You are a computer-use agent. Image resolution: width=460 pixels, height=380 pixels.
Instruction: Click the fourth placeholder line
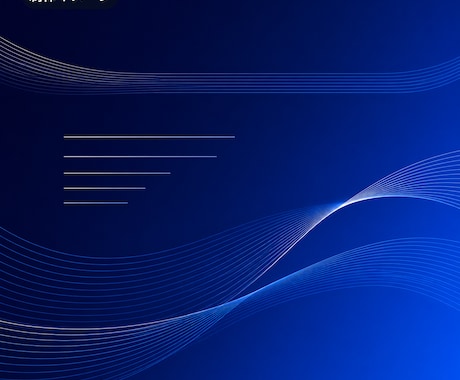tap(105, 188)
